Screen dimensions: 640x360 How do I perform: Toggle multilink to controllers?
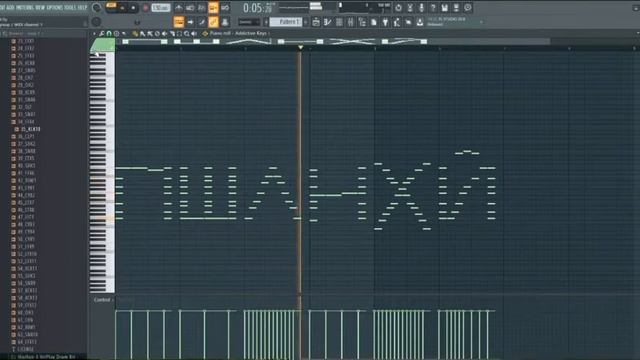point(225,22)
